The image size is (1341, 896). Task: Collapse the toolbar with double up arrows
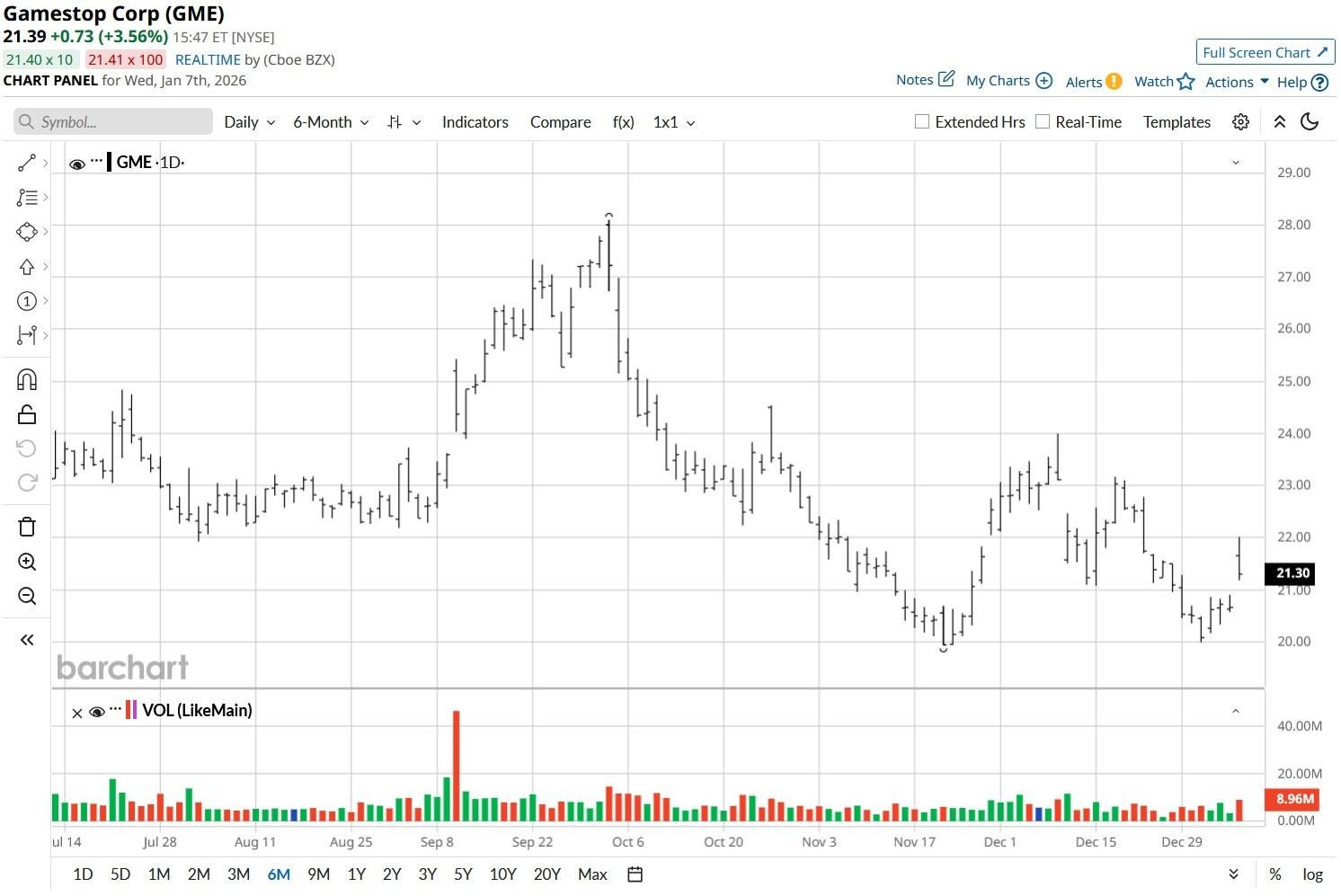coord(1279,122)
